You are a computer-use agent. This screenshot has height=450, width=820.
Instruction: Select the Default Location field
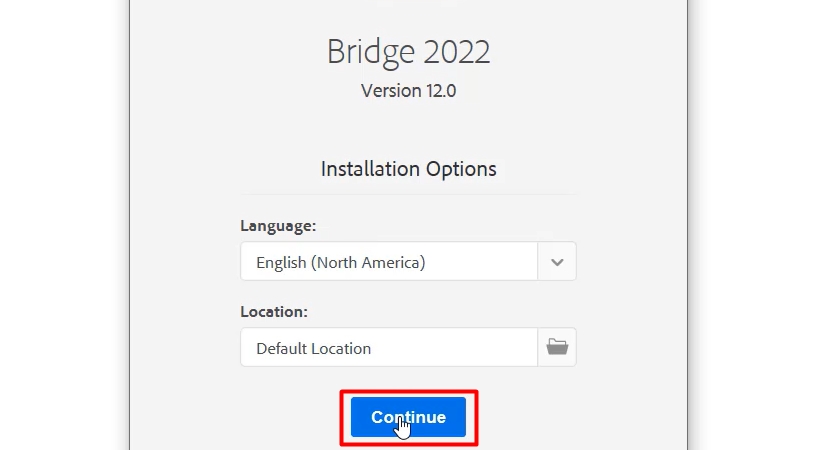[390, 348]
